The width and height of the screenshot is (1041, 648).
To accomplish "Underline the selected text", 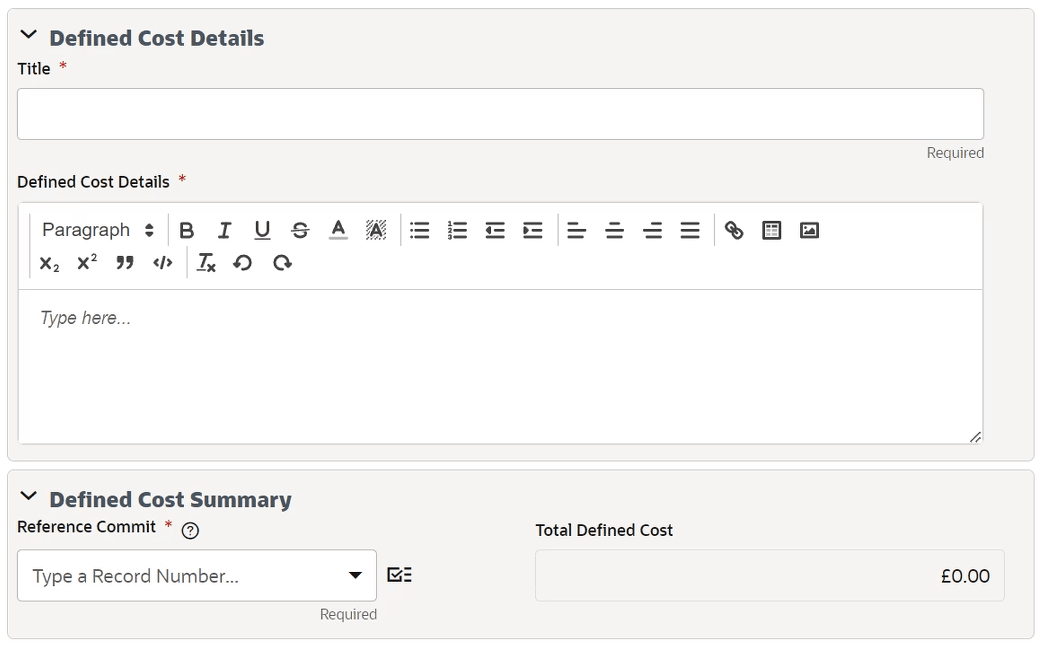I will [x=262, y=230].
